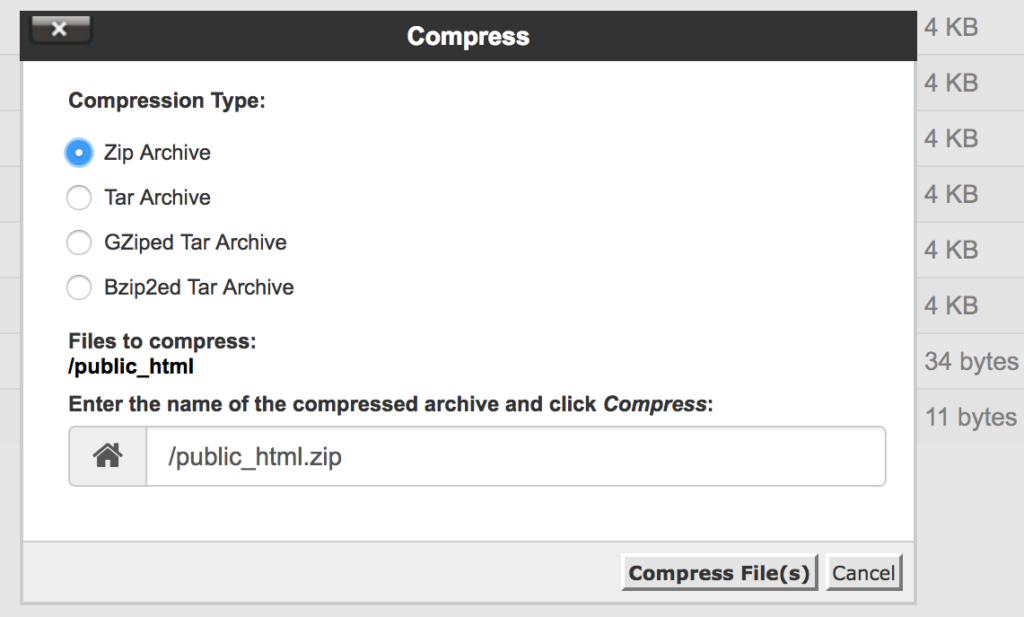
Task: Click the "GZiped Tar Archive" label text
Action: click(195, 242)
